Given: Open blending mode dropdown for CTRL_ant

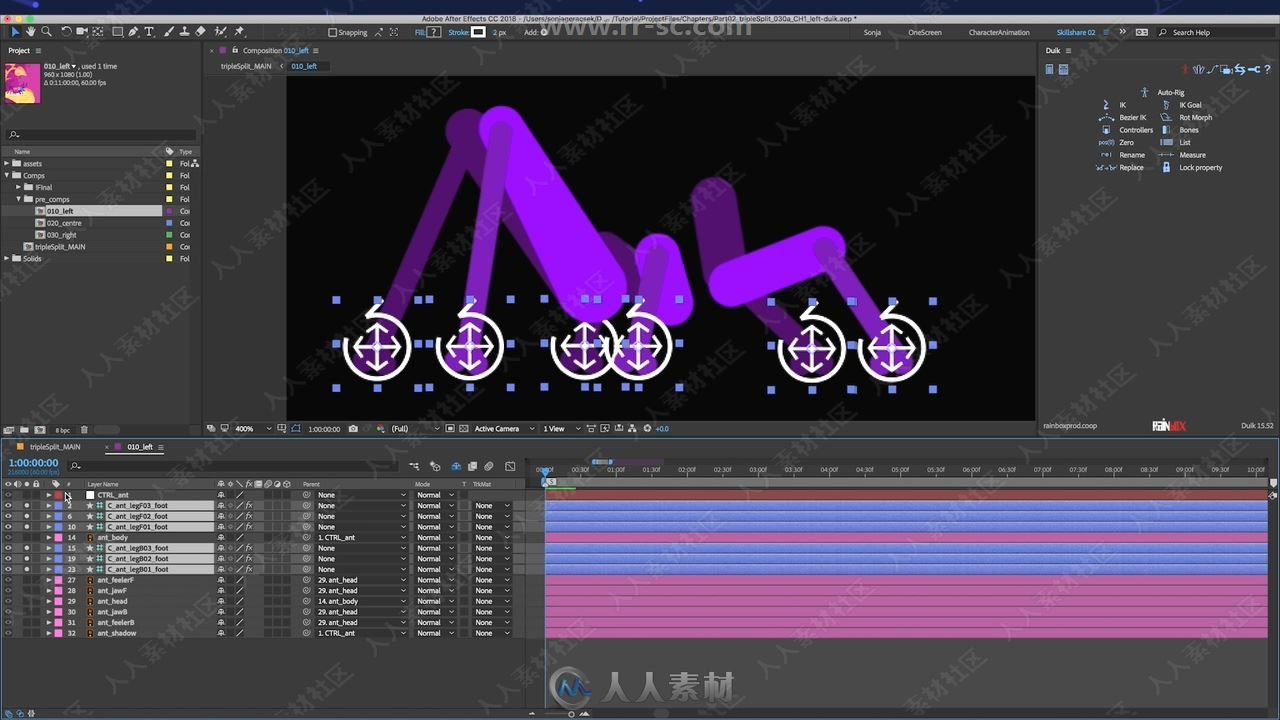Looking at the screenshot, I should pos(434,495).
